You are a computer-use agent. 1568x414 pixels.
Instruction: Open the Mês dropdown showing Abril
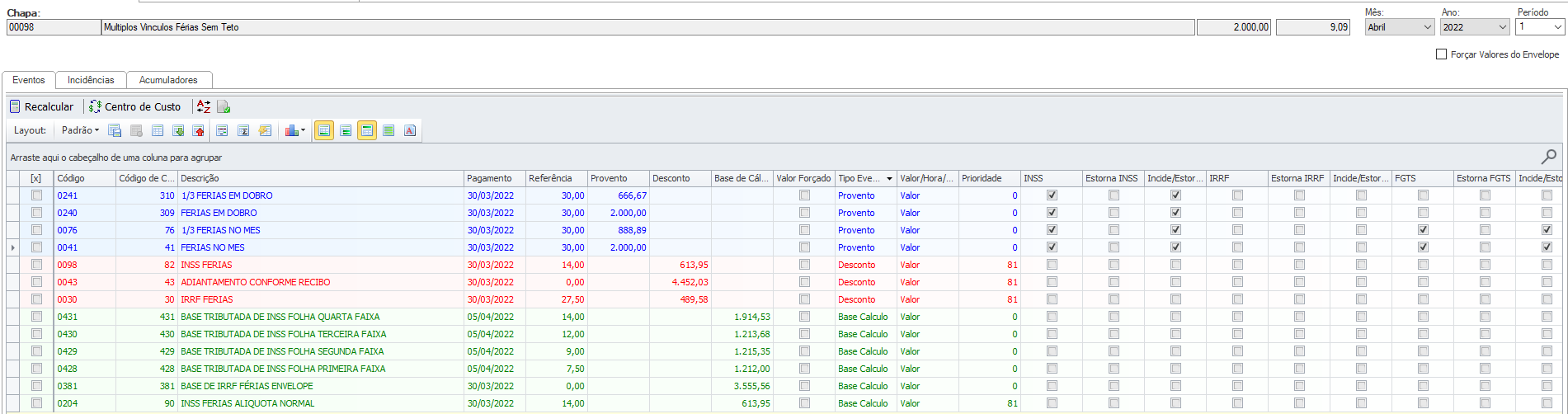pos(1400,27)
